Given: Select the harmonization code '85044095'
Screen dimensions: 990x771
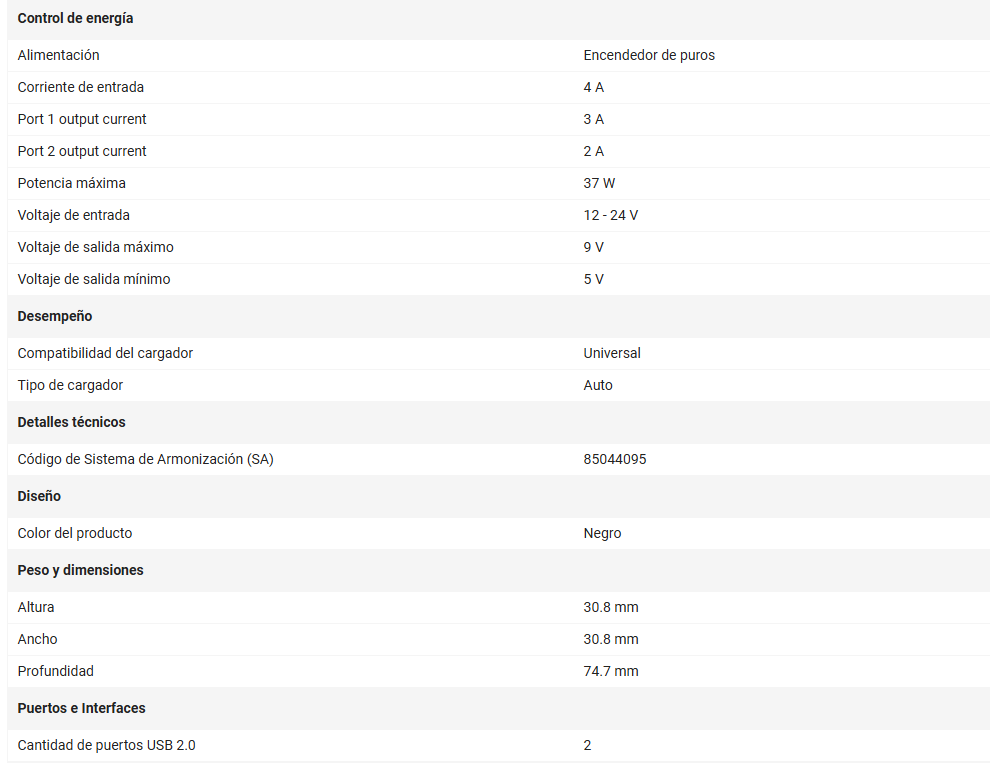Looking at the screenshot, I should (615, 459).
